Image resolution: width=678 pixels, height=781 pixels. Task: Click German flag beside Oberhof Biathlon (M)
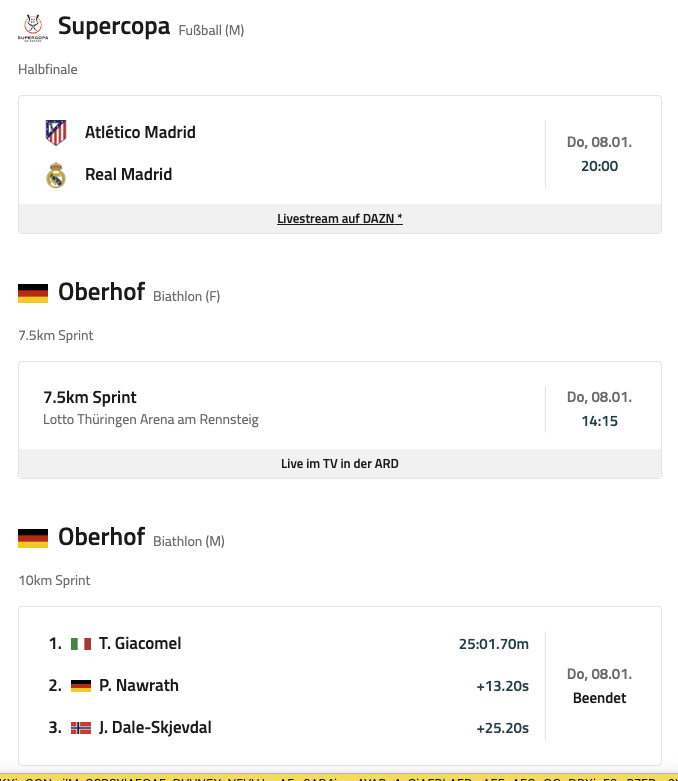[33, 538]
